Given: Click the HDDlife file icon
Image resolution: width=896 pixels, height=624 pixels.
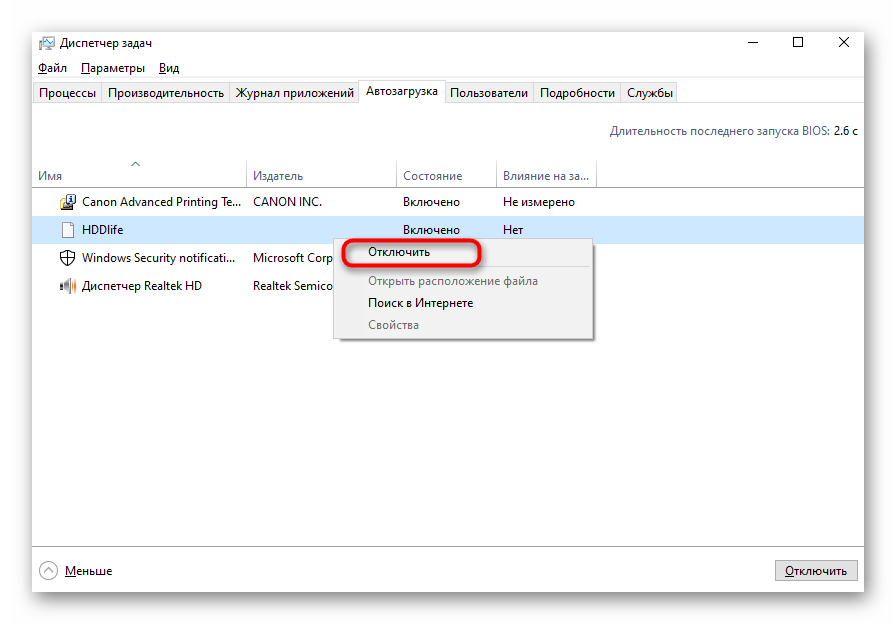Looking at the screenshot, I should pos(68,230).
